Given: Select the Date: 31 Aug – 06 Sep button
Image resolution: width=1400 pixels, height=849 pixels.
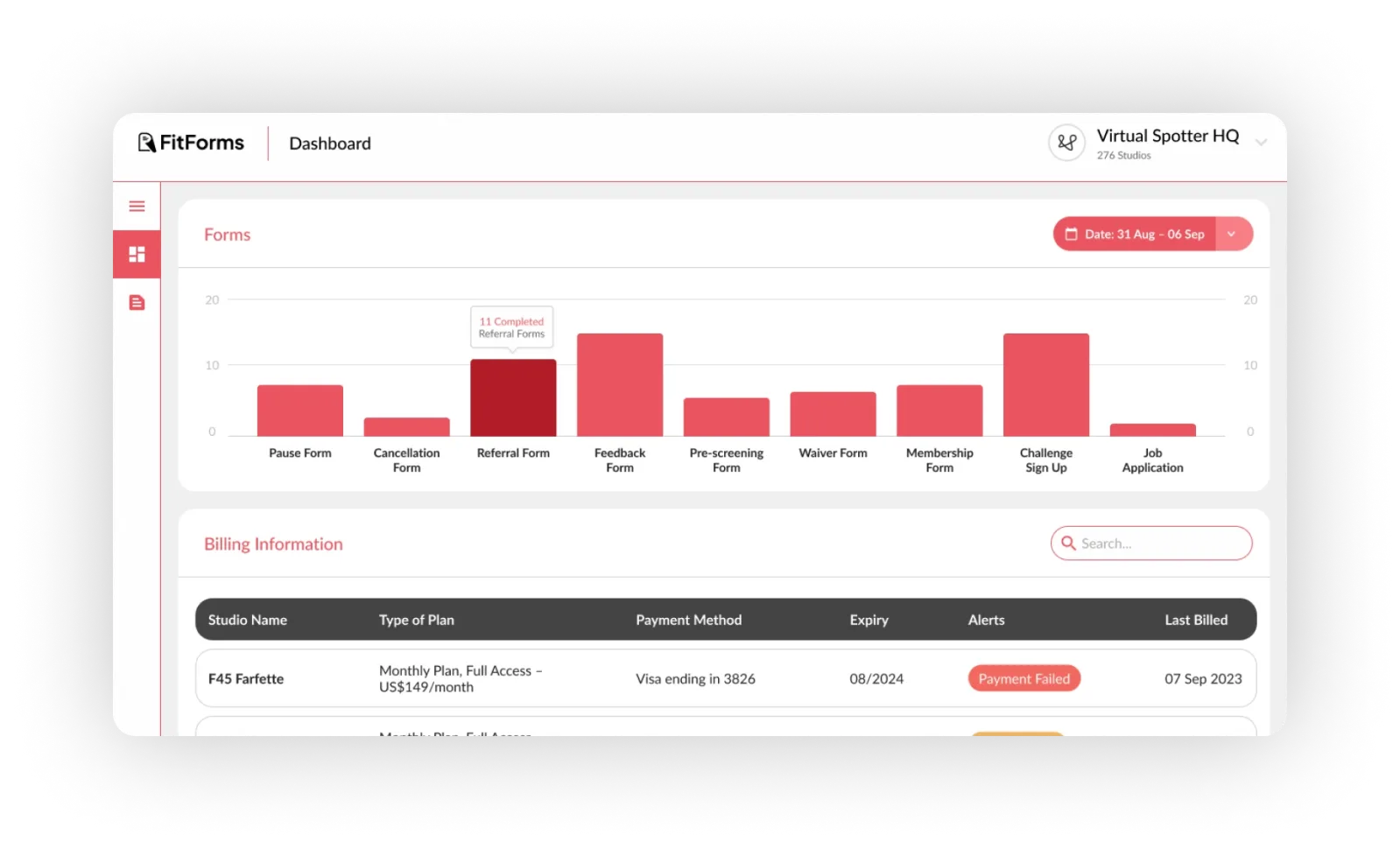Looking at the screenshot, I should [x=1136, y=235].
